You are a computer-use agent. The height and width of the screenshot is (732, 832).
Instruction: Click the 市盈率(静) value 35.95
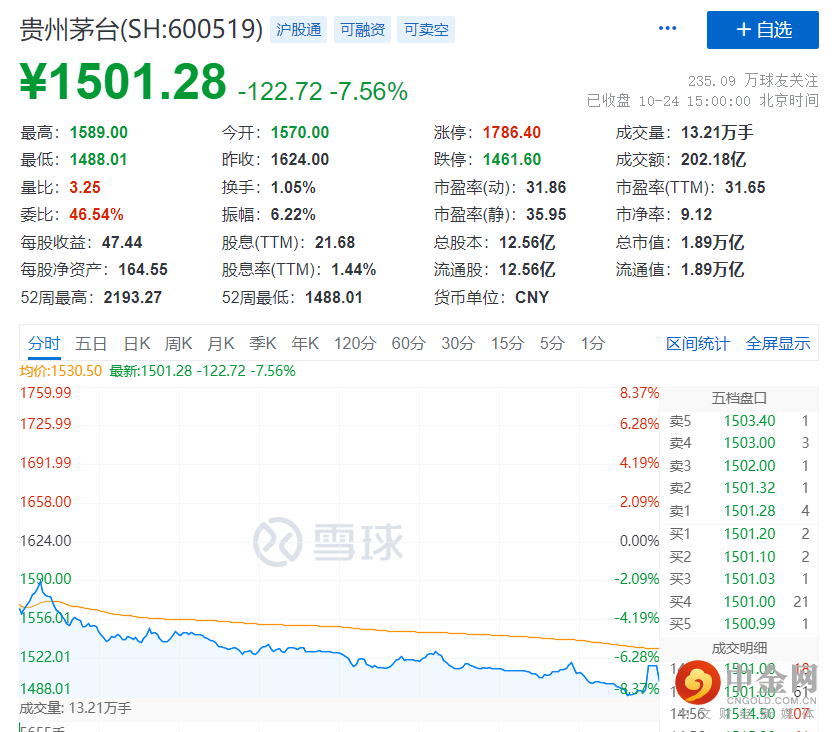[x=546, y=215]
